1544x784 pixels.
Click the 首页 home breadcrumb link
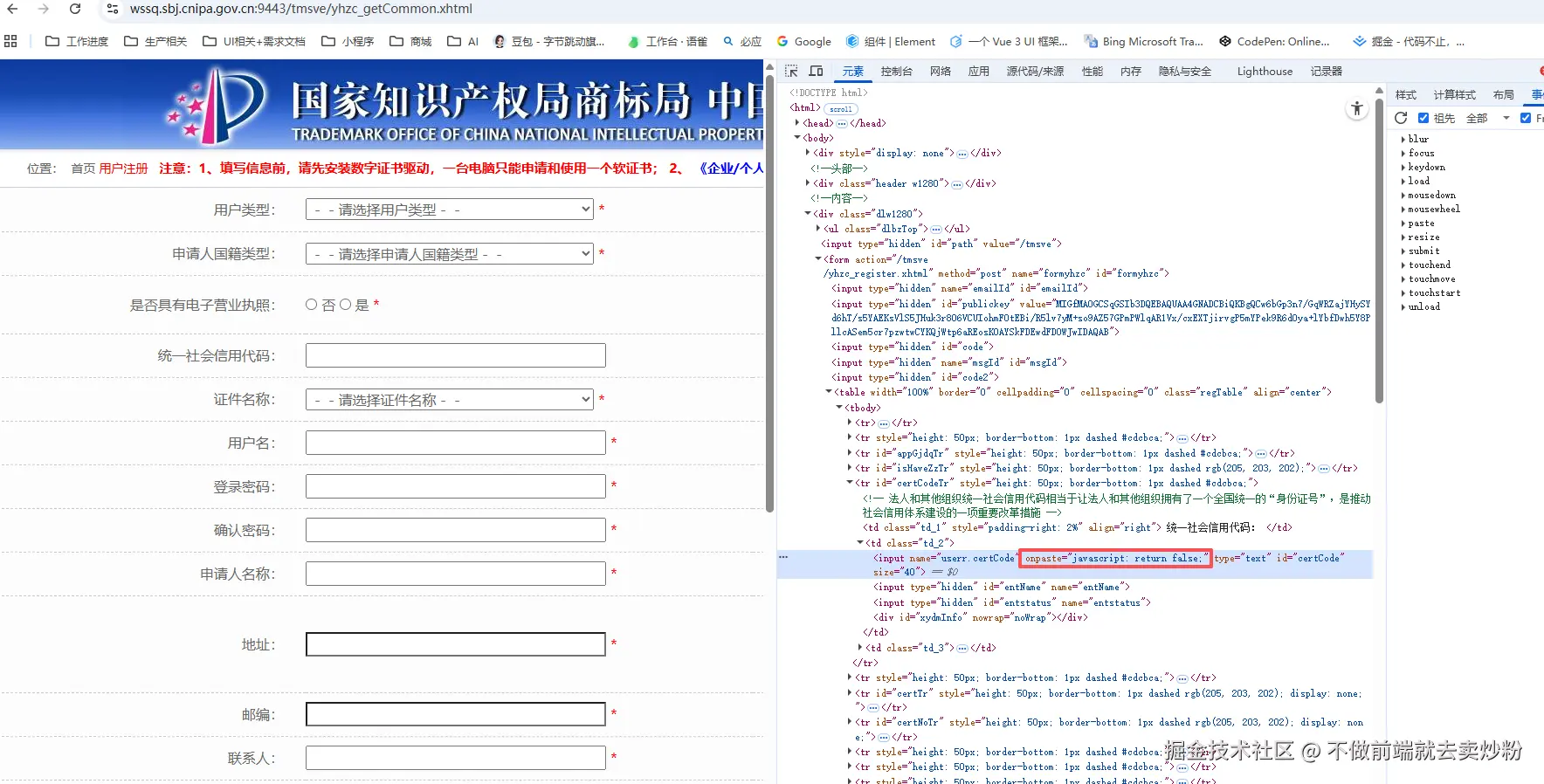(83, 168)
